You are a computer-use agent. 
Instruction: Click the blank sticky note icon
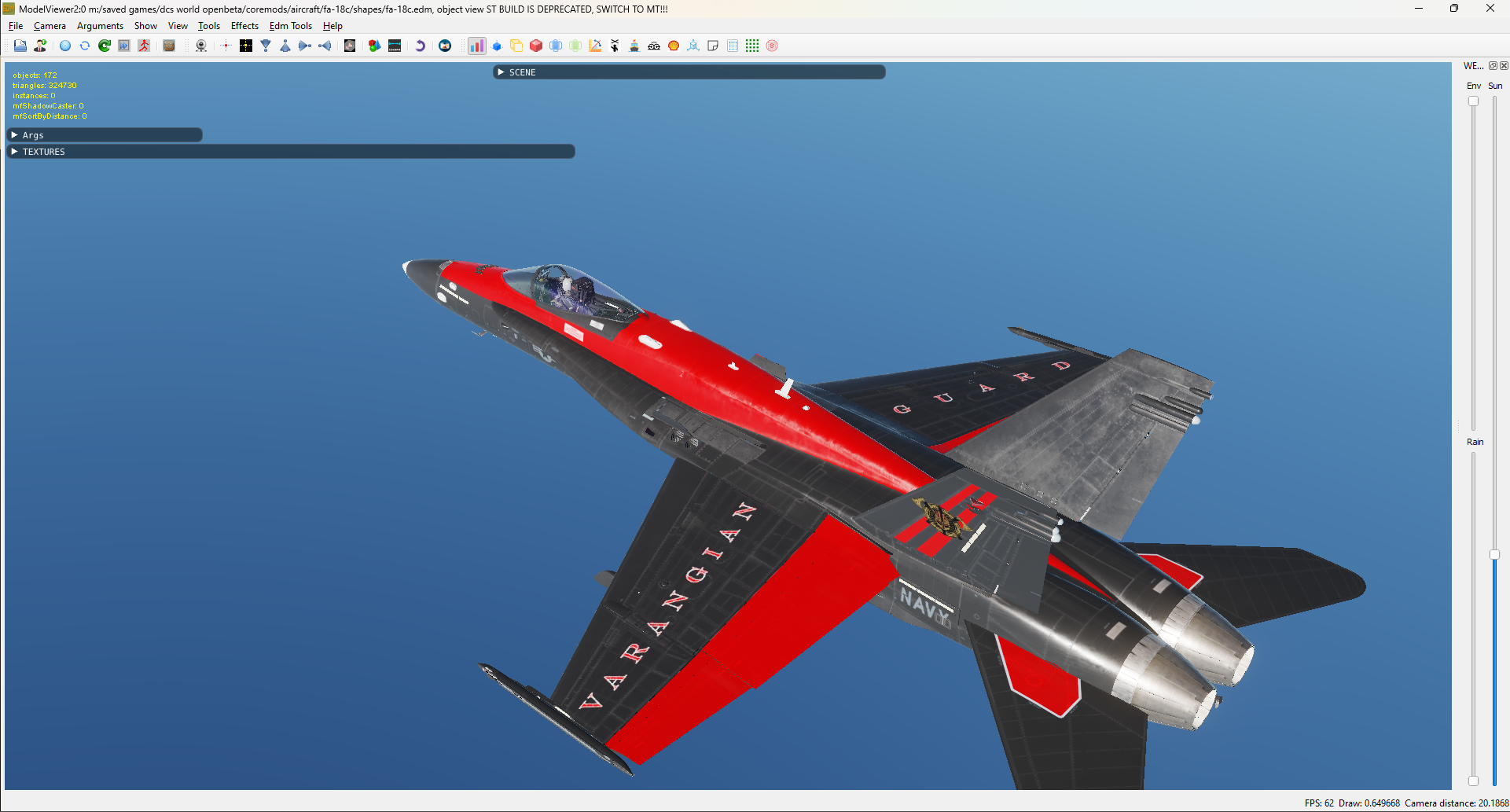click(x=713, y=46)
